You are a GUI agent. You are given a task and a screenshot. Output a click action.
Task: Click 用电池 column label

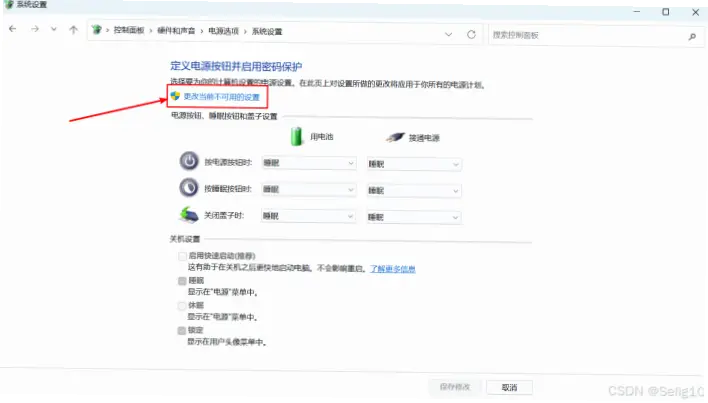(x=322, y=137)
